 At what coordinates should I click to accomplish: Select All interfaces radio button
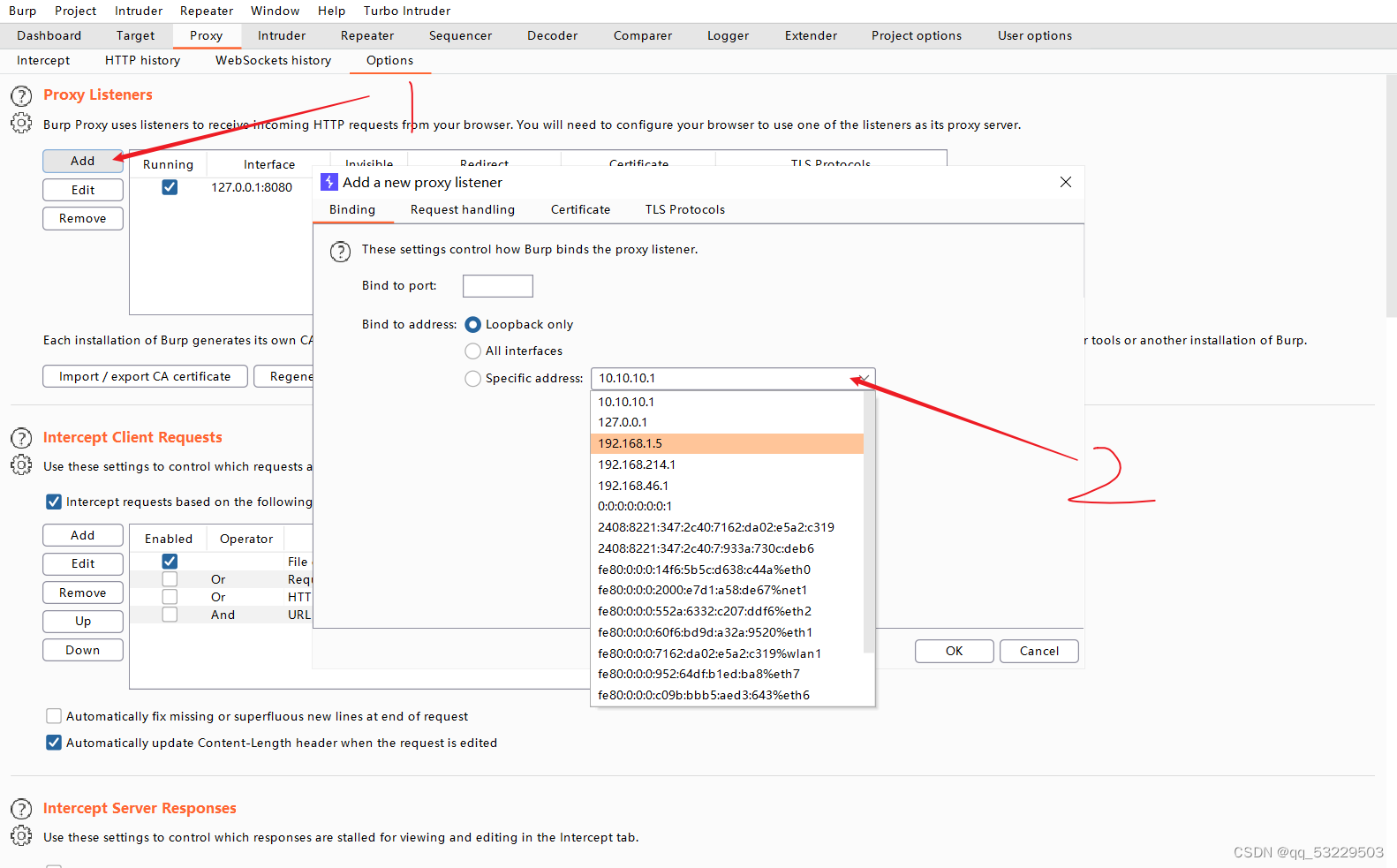point(473,351)
